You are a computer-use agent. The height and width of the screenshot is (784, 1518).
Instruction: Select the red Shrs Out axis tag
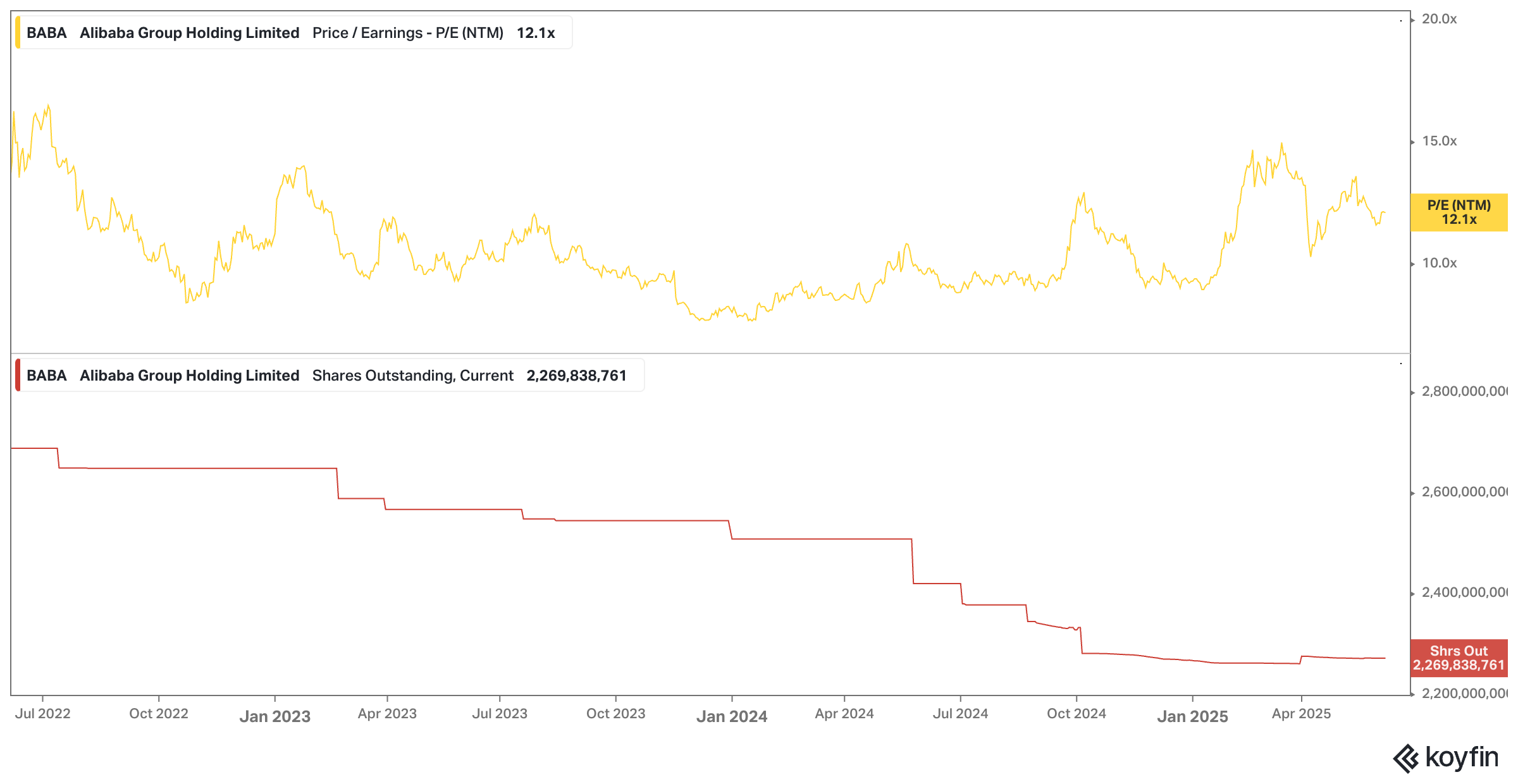tap(1459, 658)
